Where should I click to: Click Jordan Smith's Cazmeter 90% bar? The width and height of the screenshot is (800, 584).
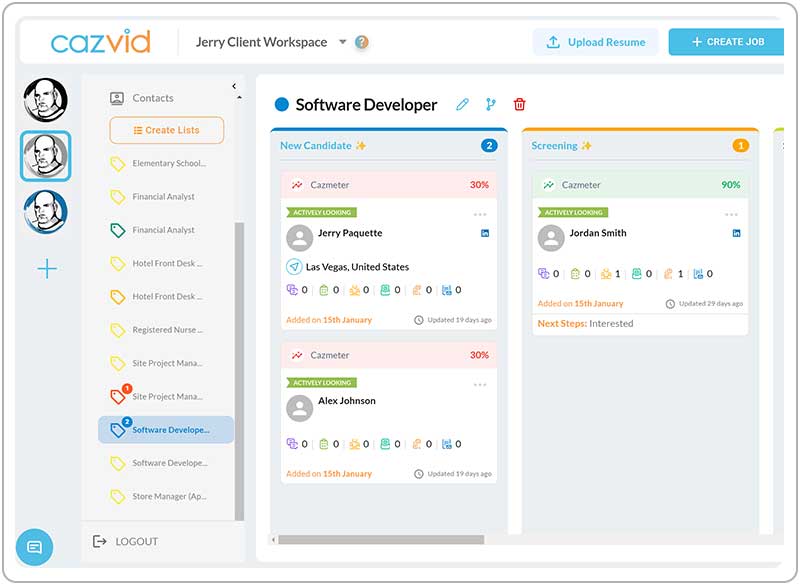click(x=640, y=185)
